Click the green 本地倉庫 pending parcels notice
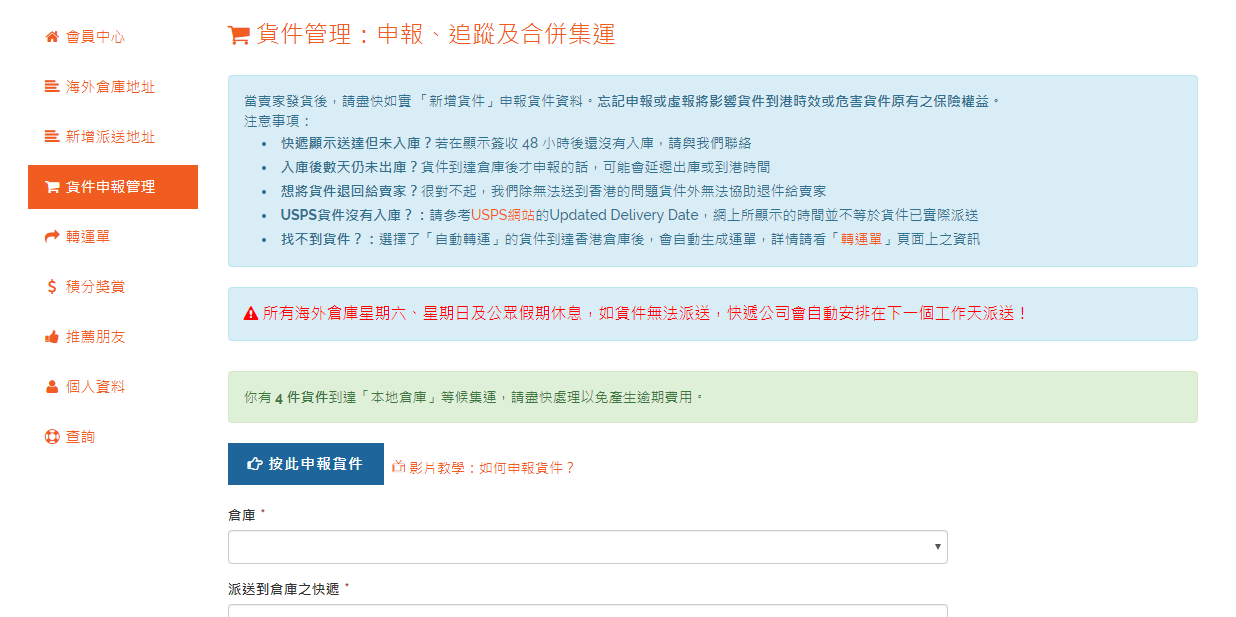The height and width of the screenshot is (617, 1236). pyautogui.click(x=712, y=397)
